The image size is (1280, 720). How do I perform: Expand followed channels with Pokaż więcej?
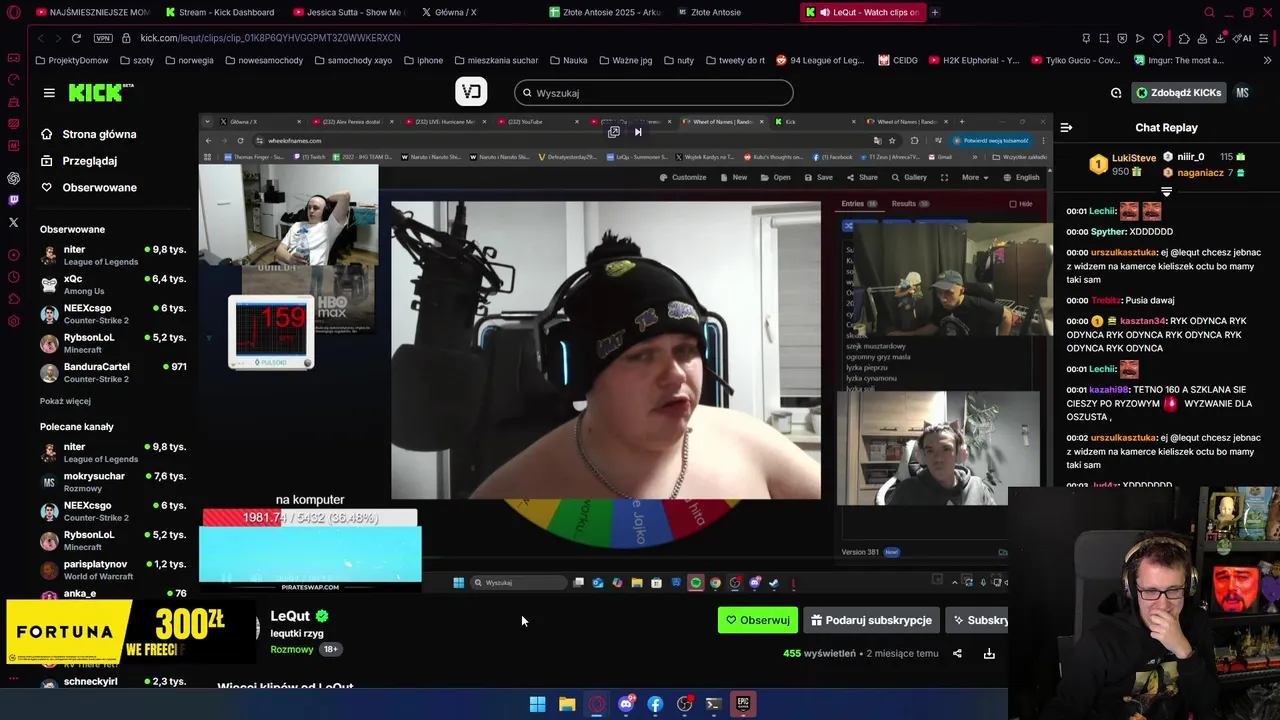pyautogui.click(x=65, y=401)
